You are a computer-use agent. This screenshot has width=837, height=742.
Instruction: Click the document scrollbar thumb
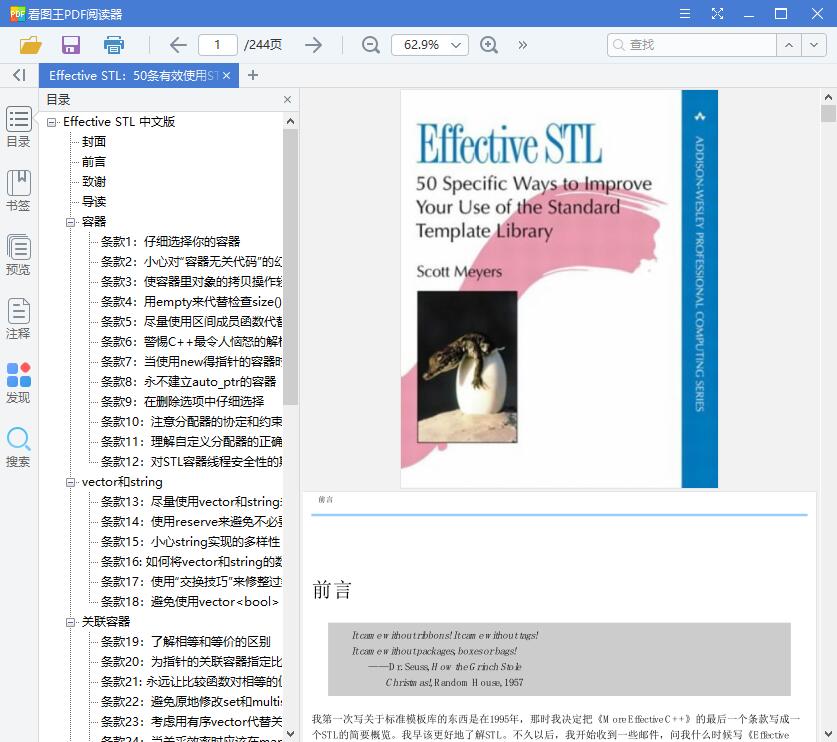[x=828, y=114]
